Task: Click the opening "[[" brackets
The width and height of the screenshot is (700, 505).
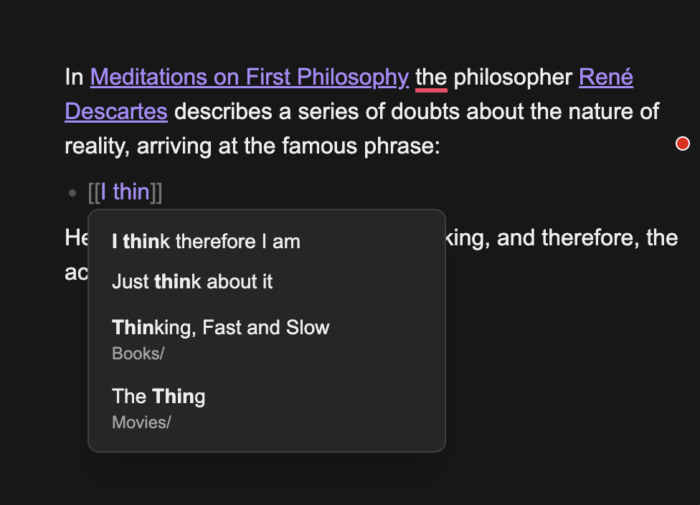Action: [x=93, y=192]
